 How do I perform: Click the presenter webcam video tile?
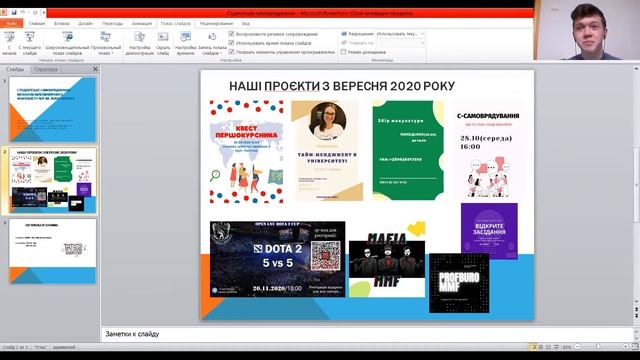click(x=587, y=30)
